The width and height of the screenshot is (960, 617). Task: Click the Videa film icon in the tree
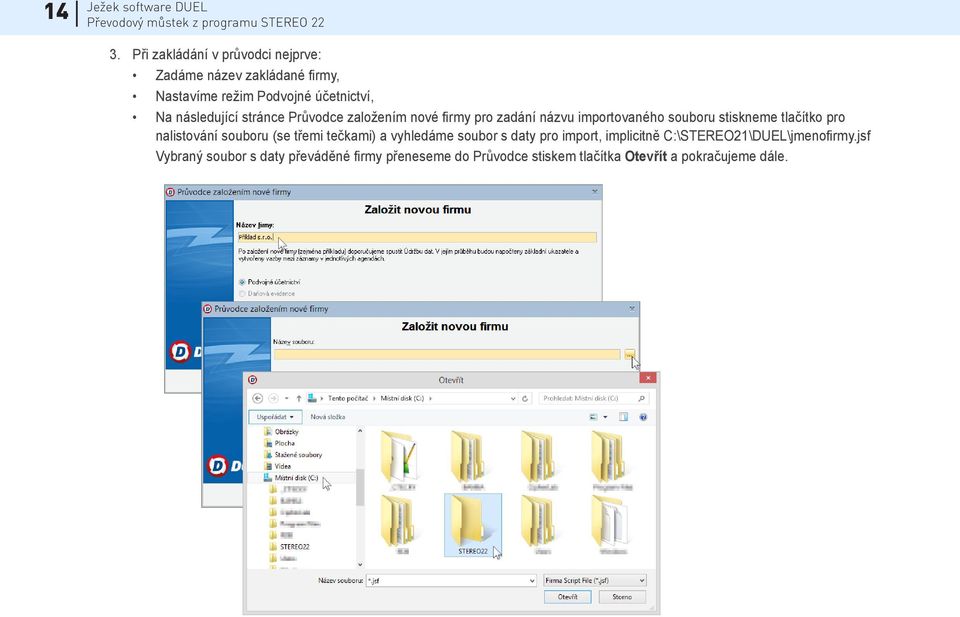click(268, 466)
